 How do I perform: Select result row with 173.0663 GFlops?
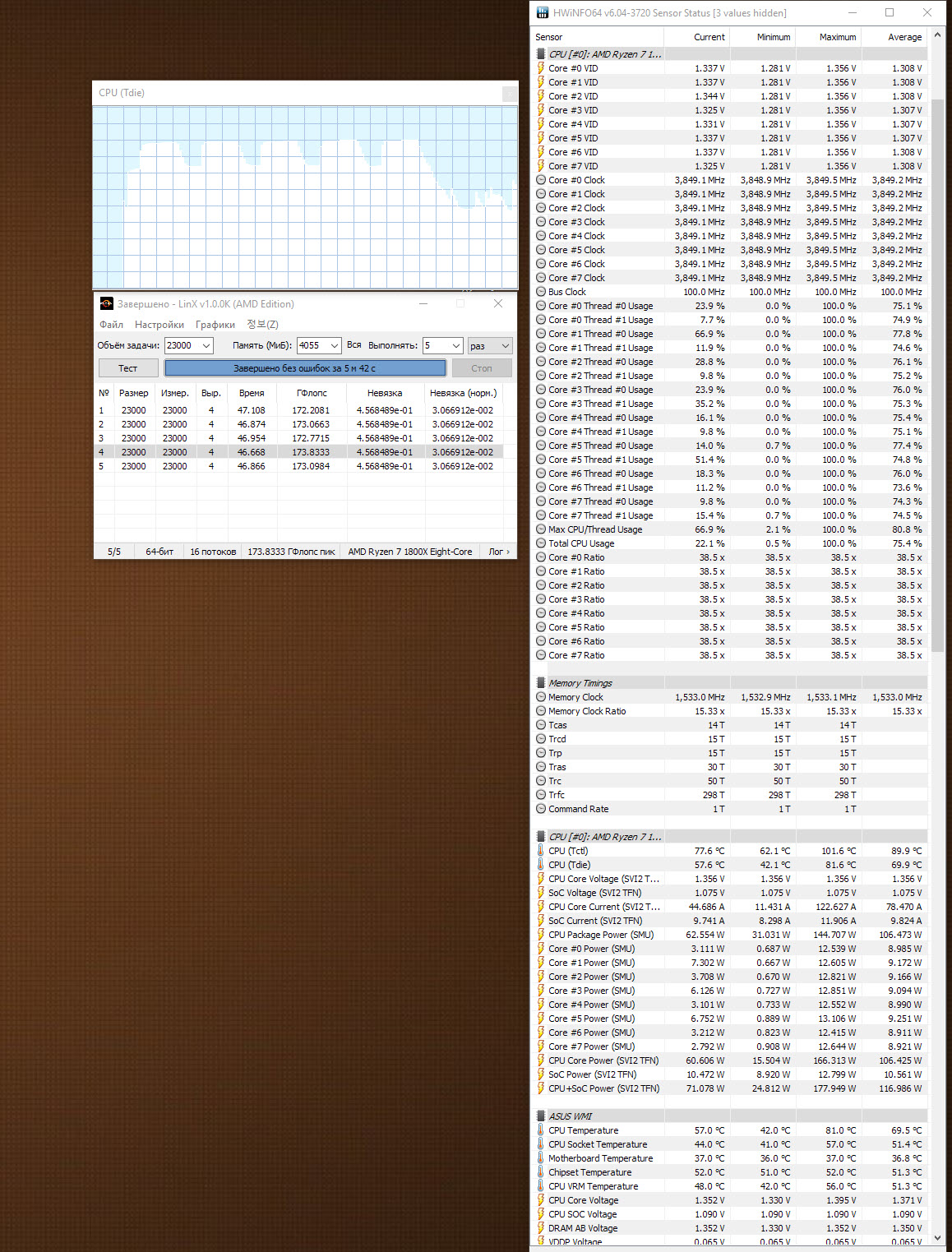click(300, 424)
